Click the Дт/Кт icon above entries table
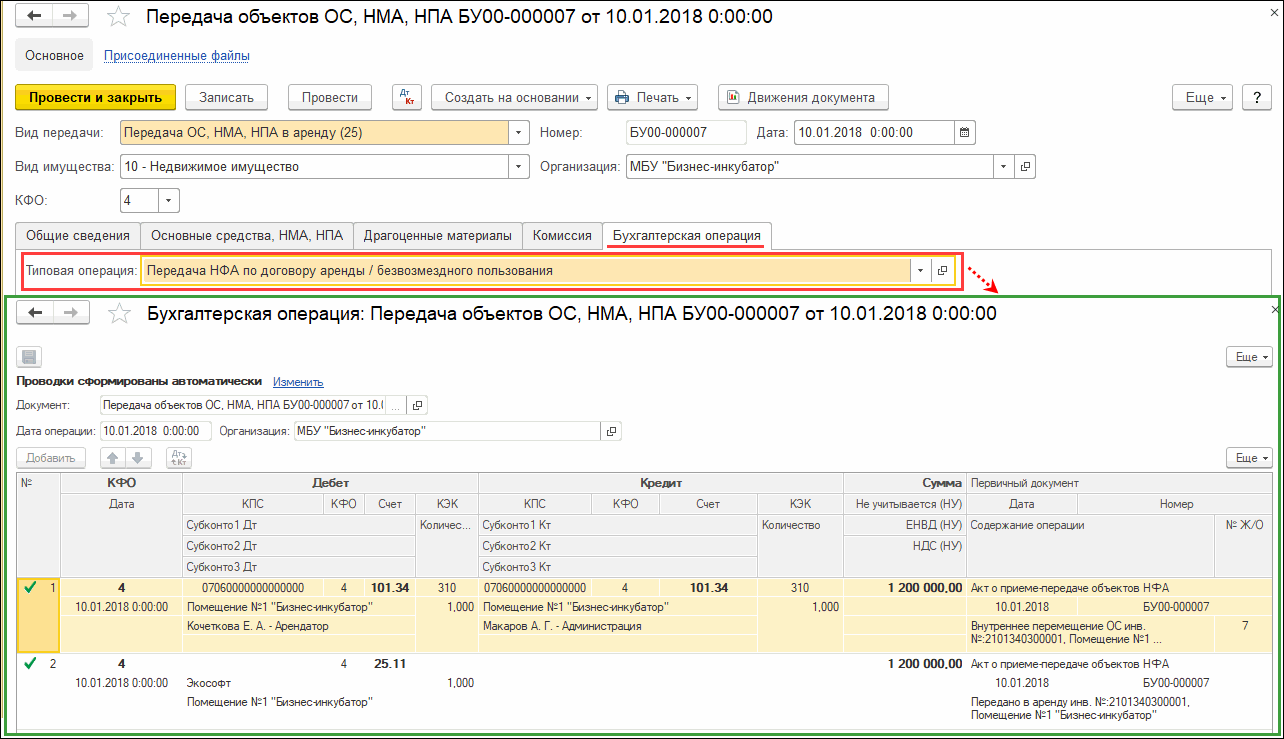The height and width of the screenshot is (739, 1284). pyautogui.click(x=178, y=458)
